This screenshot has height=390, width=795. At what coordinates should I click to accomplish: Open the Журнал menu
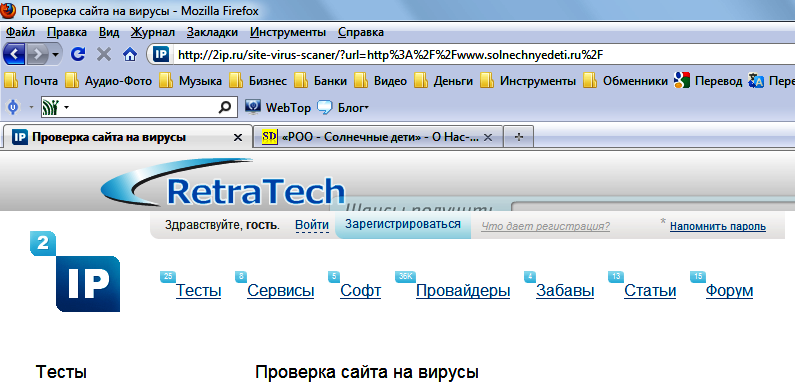[x=153, y=32]
